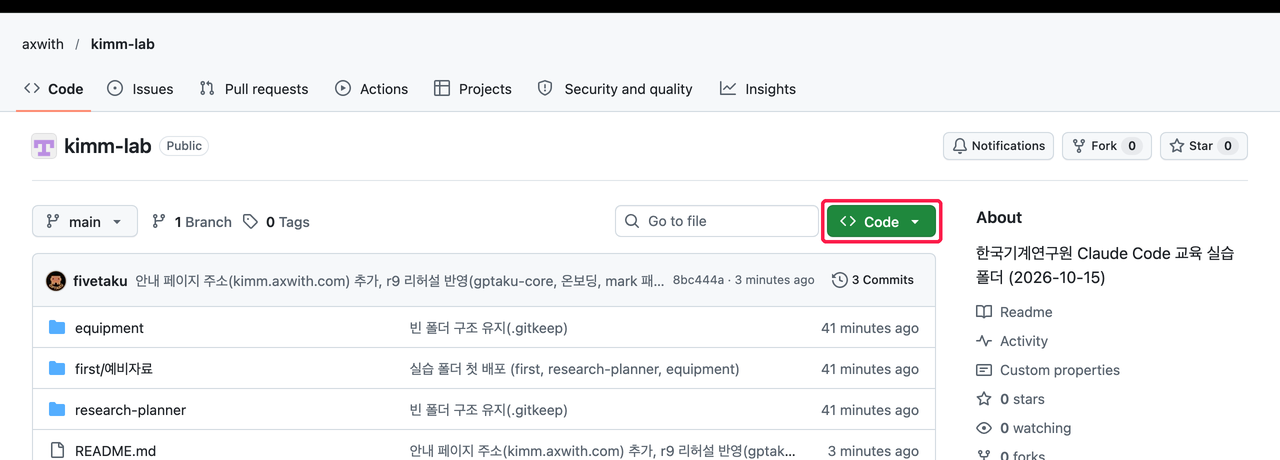Click the icon beside Custom properties
Viewport: 1280px width, 460px height.
point(984,370)
